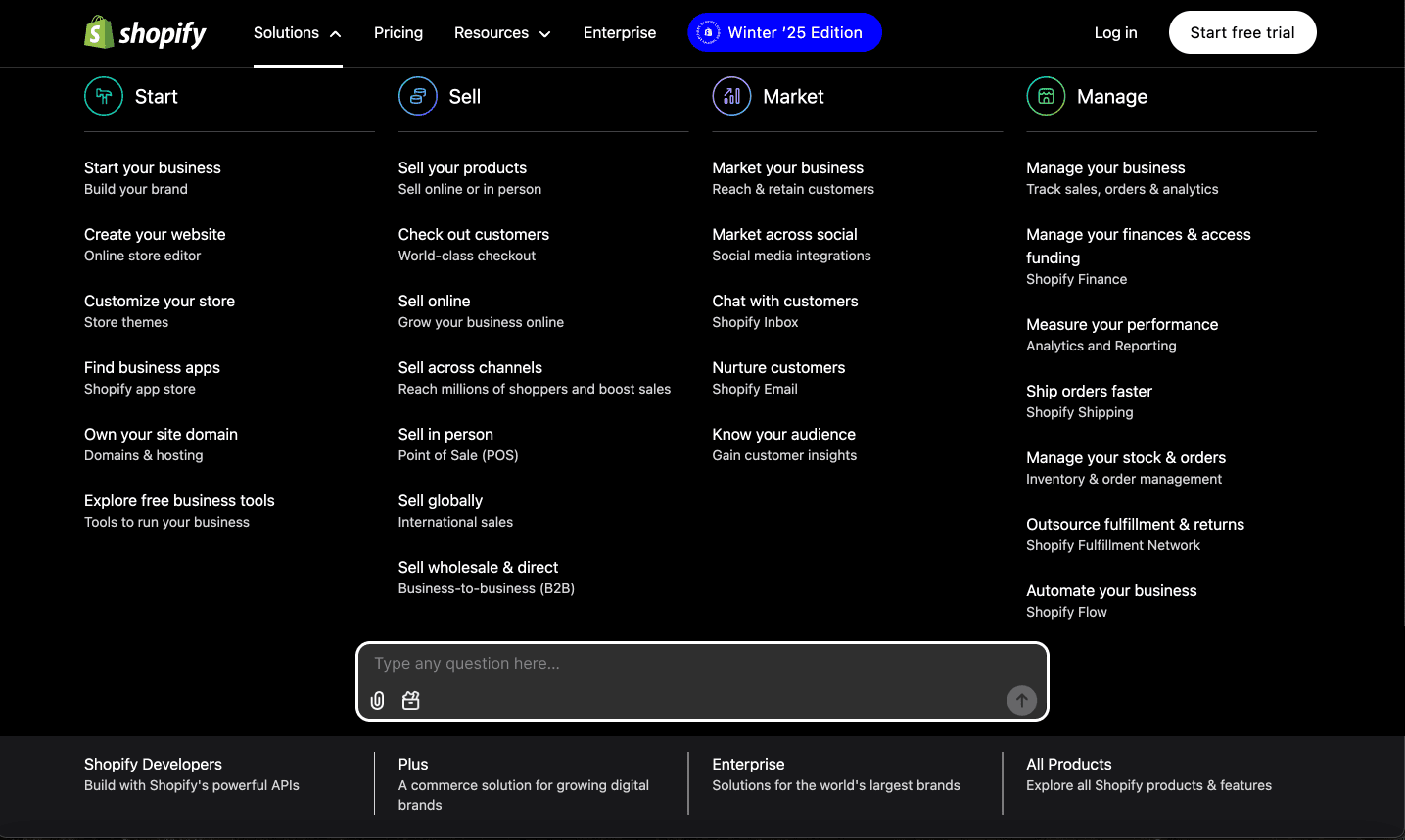Image resolution: width=1405 pixels, height=840 pixels.
Task: Click the Log in link
Action: point(1115,33)
